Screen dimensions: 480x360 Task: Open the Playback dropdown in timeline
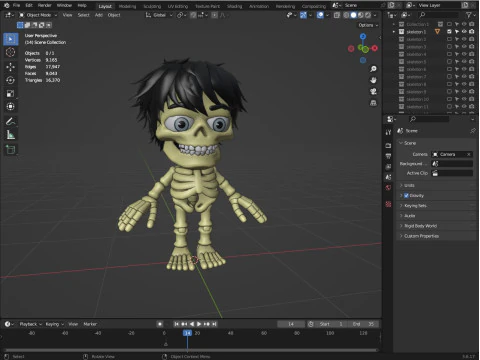30,324
